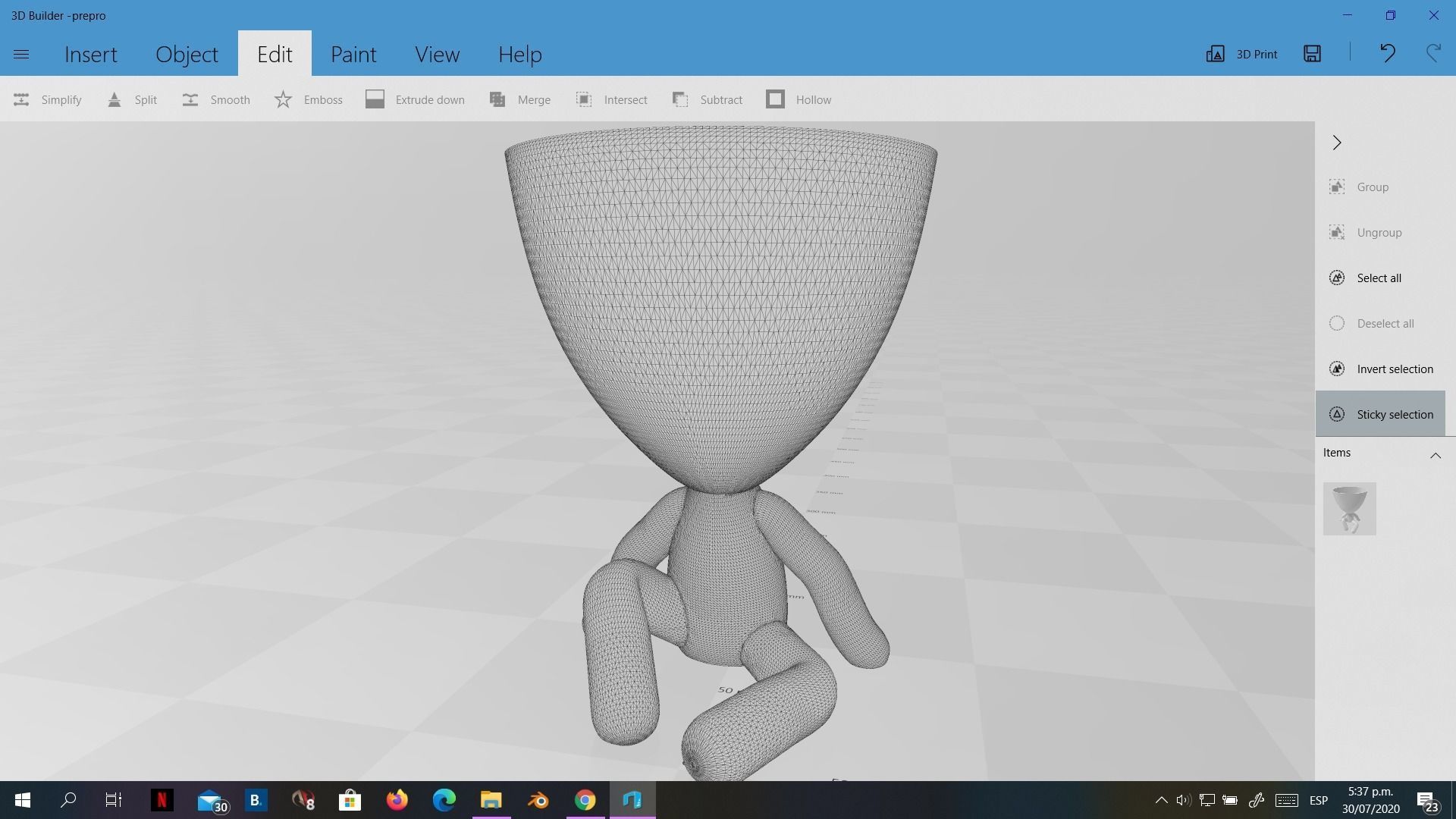Launch Microsoft Edge from taskbar

click(x=444, y=800)
